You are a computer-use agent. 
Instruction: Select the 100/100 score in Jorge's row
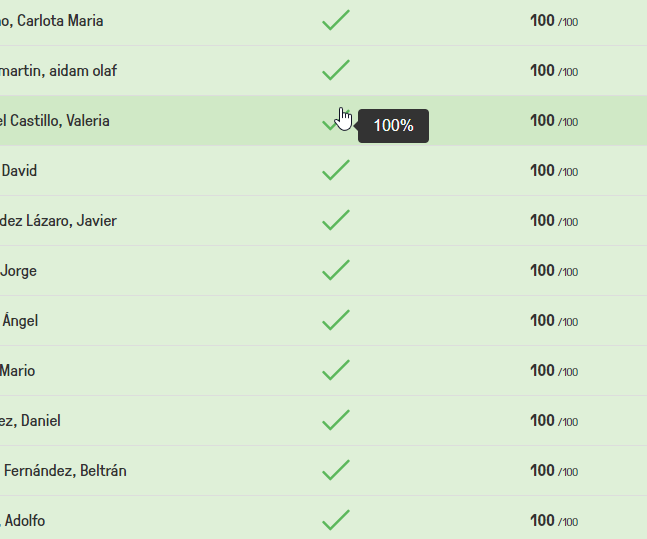pos(554,271)
